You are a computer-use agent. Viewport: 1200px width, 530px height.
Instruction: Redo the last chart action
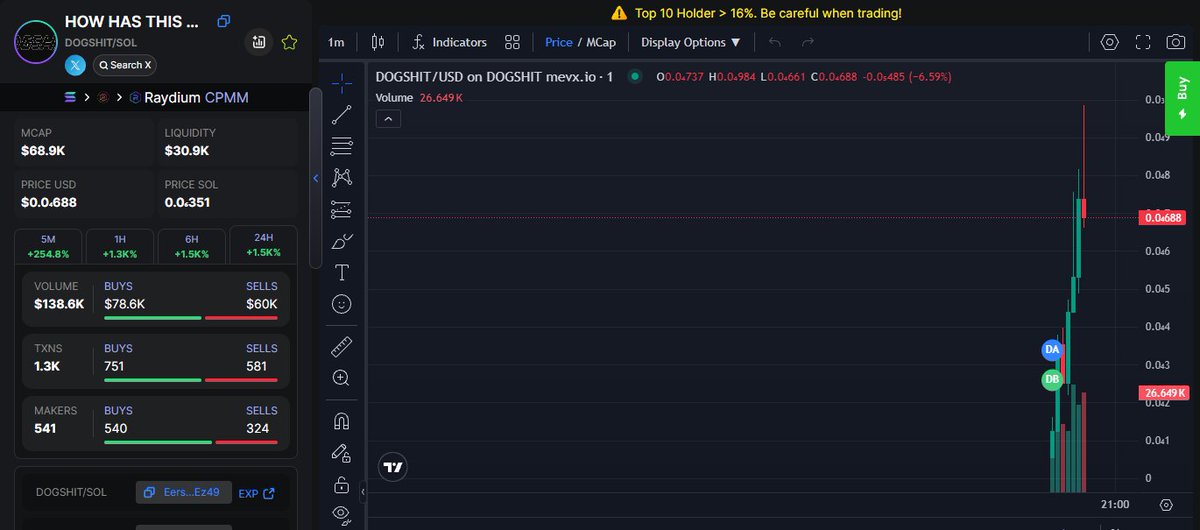tap(808, 42)
